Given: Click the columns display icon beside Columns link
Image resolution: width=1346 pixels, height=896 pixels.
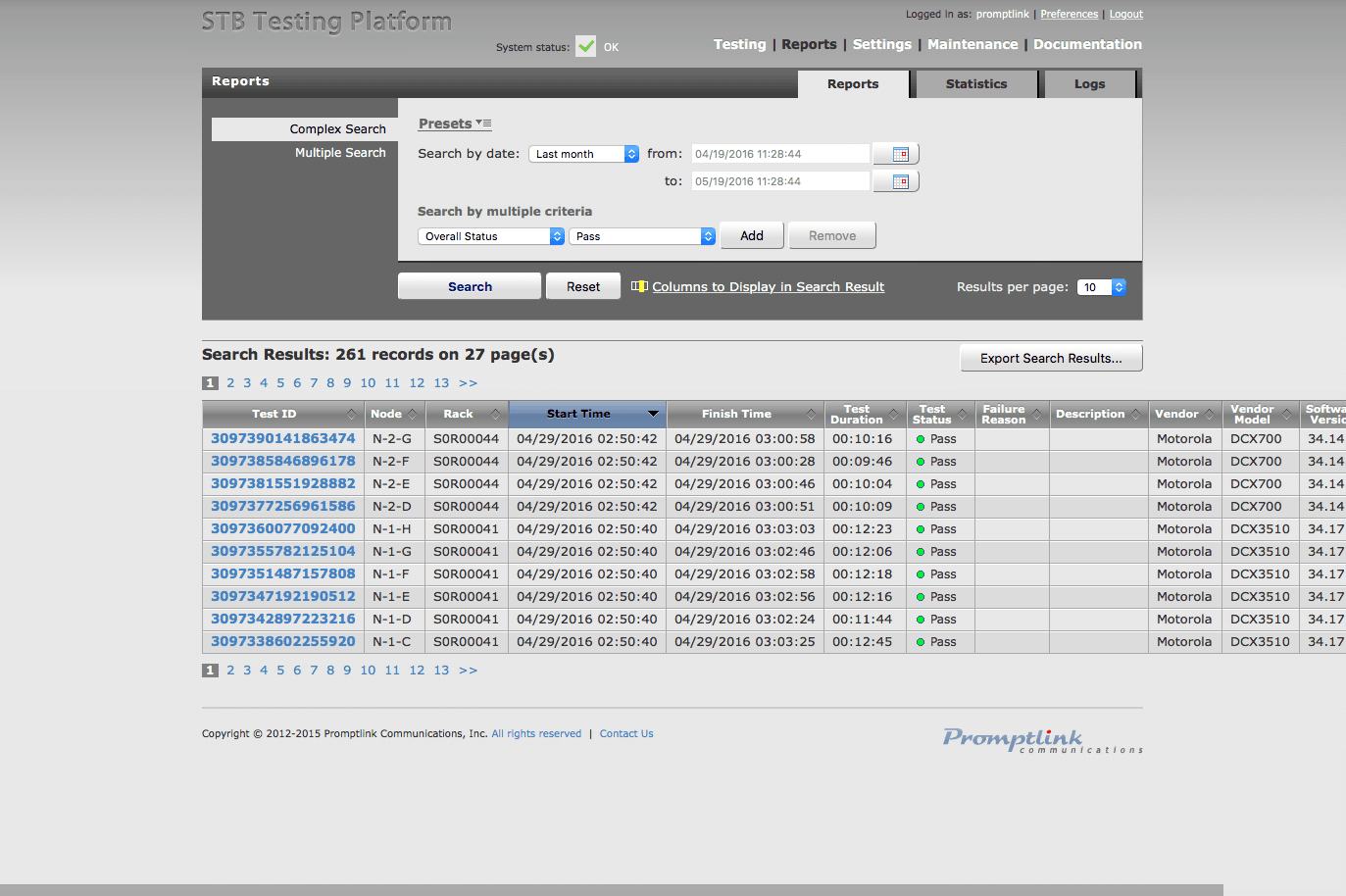Looking at the screenshot, I should tap(639, 286).
